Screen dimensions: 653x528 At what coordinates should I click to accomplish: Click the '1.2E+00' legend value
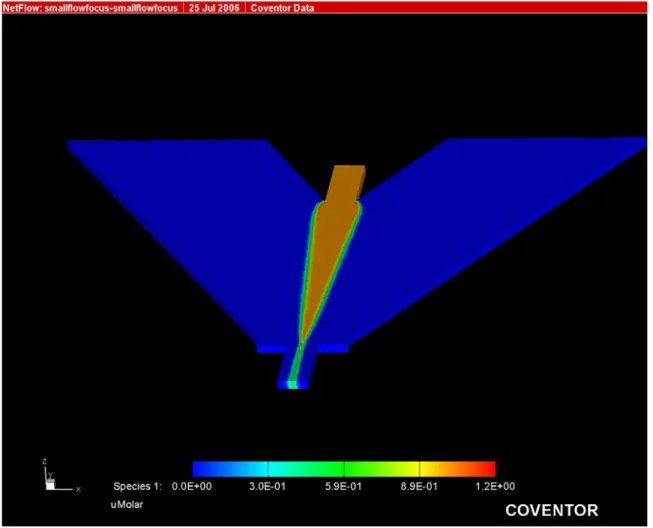(495, 486)
